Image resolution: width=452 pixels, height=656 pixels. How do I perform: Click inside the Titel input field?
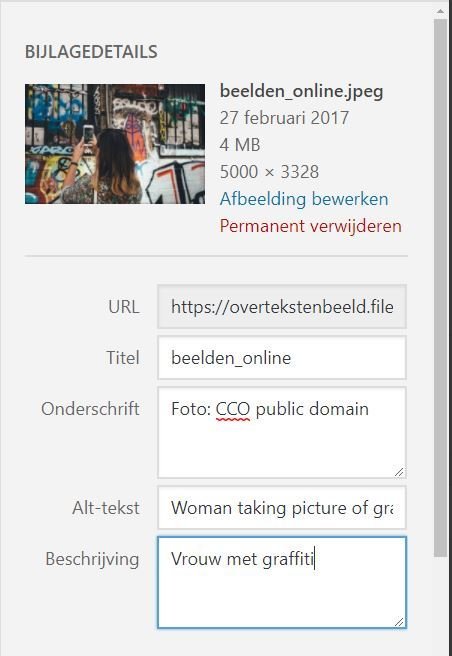click(x=282, y=358)
